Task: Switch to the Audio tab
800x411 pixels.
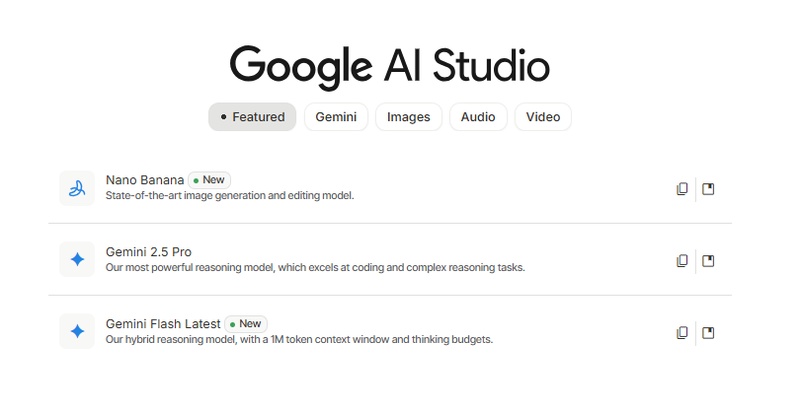Action: pos(478,117)
